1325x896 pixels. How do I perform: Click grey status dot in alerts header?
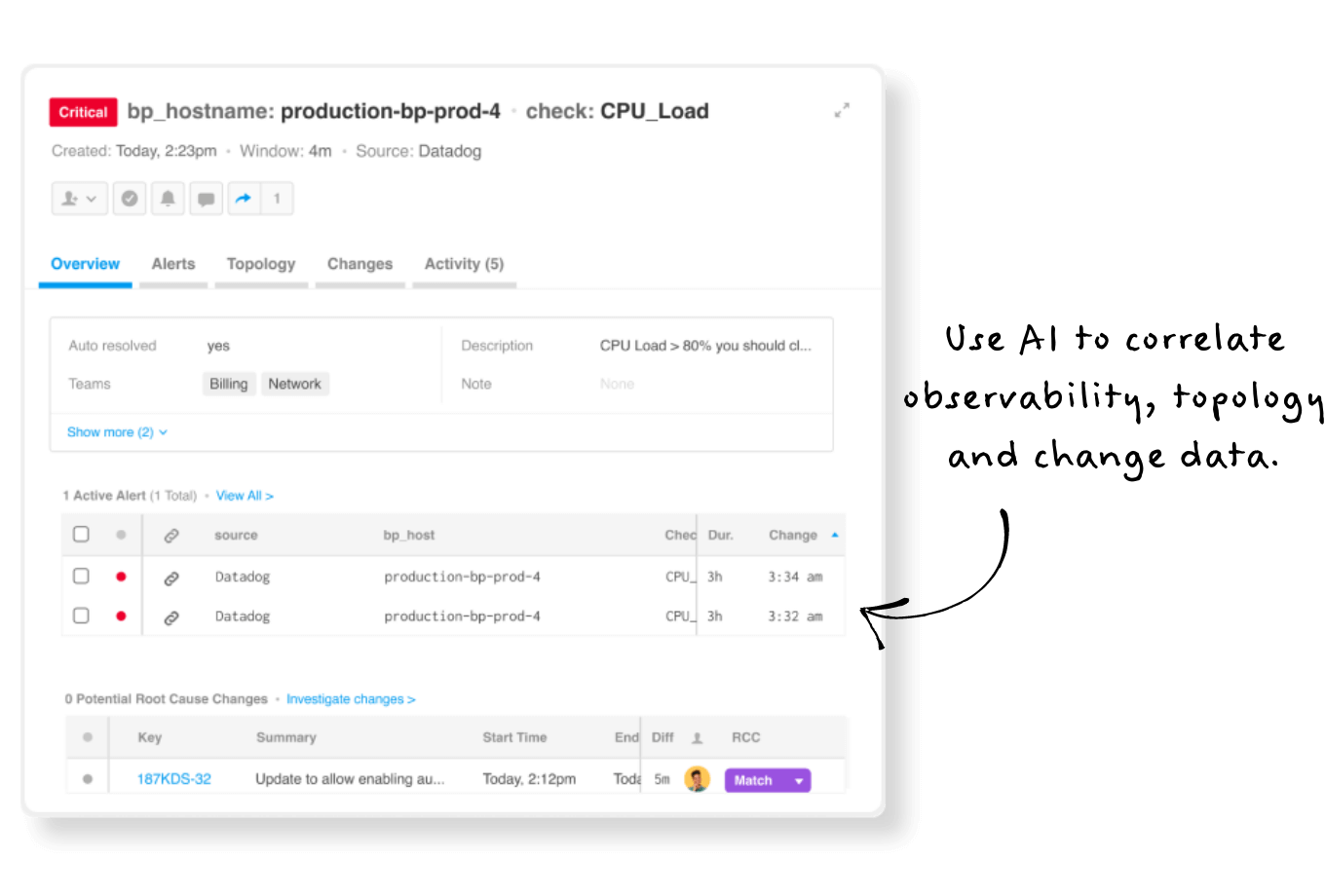(x=121, y=535)
